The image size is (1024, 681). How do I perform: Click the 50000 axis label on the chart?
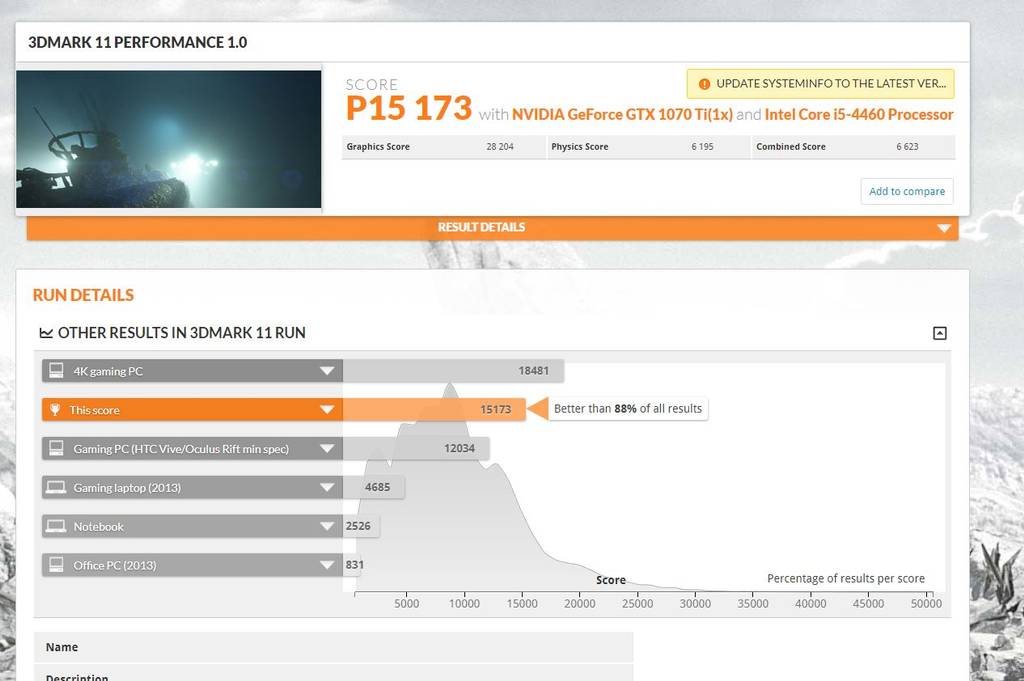click(x=926, y=604)
